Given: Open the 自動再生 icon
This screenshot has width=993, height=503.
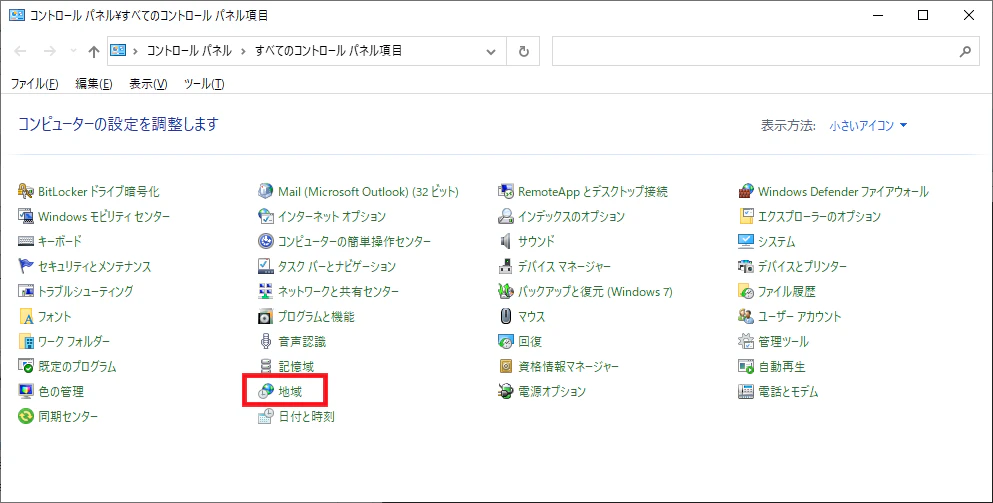Looking at the screenshot, I should (x=746, y=366).
